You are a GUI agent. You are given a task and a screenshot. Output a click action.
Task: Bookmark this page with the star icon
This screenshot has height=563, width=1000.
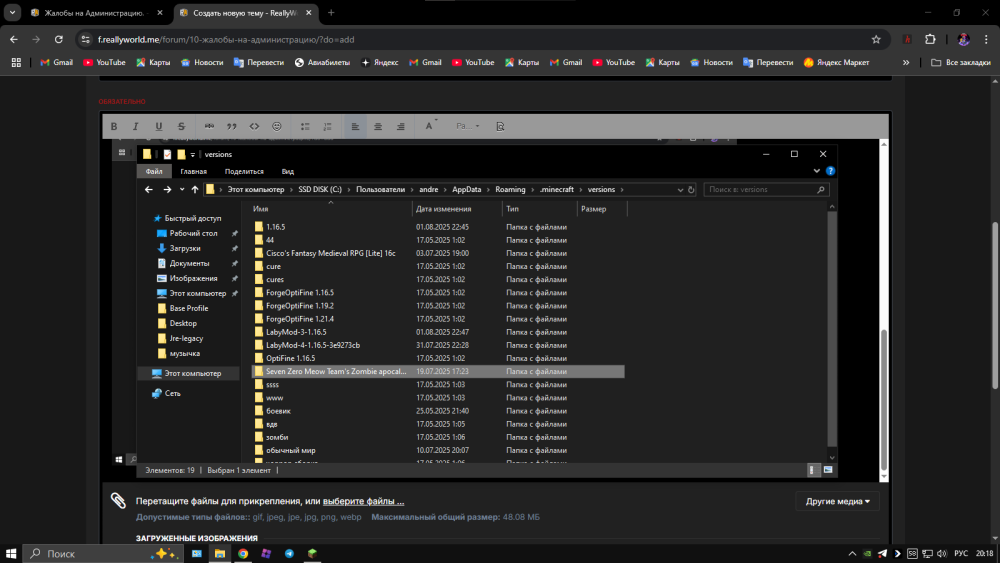[x=876, y=40]
